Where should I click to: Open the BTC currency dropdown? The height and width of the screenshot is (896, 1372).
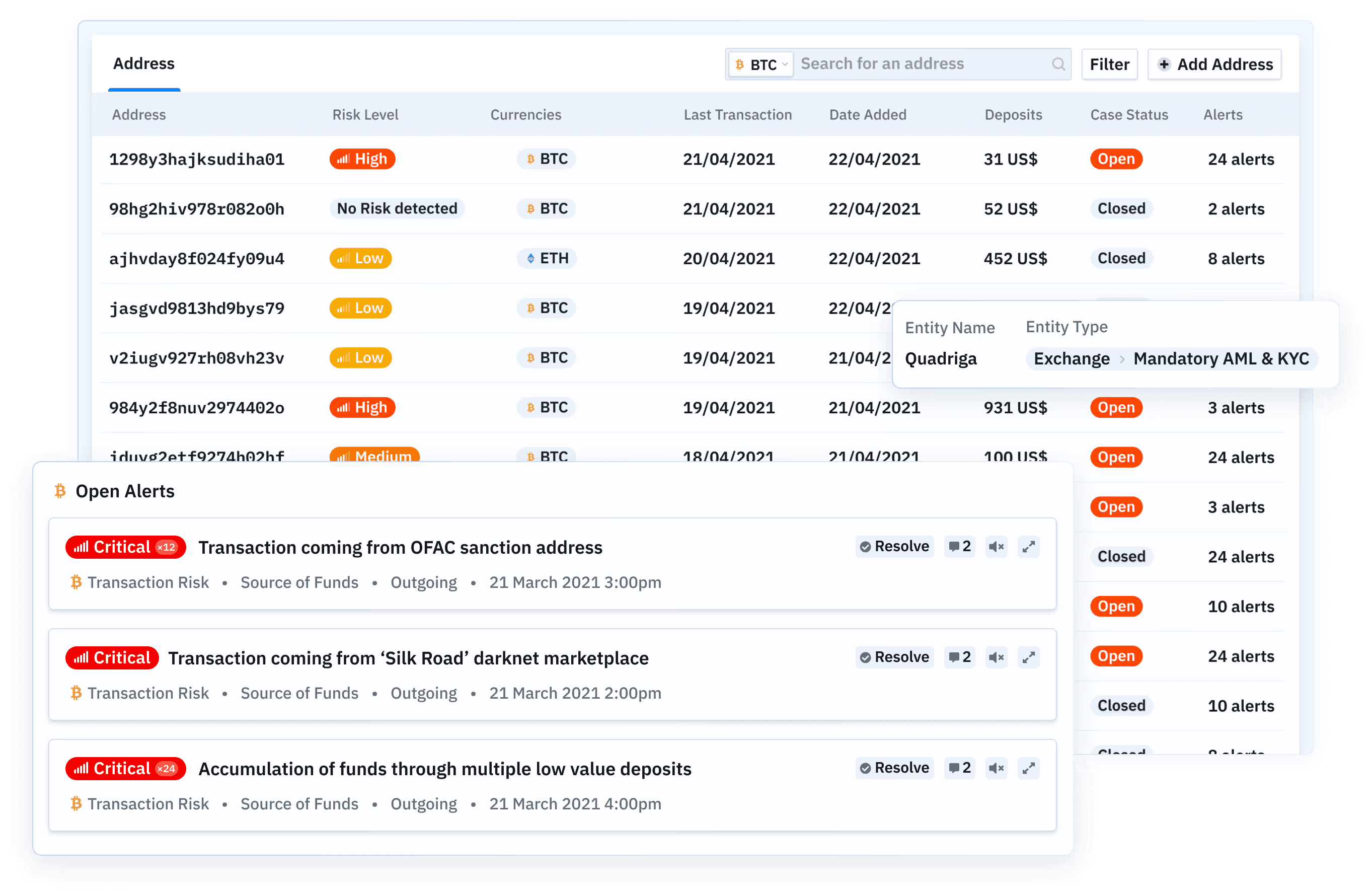coord(761,64)
